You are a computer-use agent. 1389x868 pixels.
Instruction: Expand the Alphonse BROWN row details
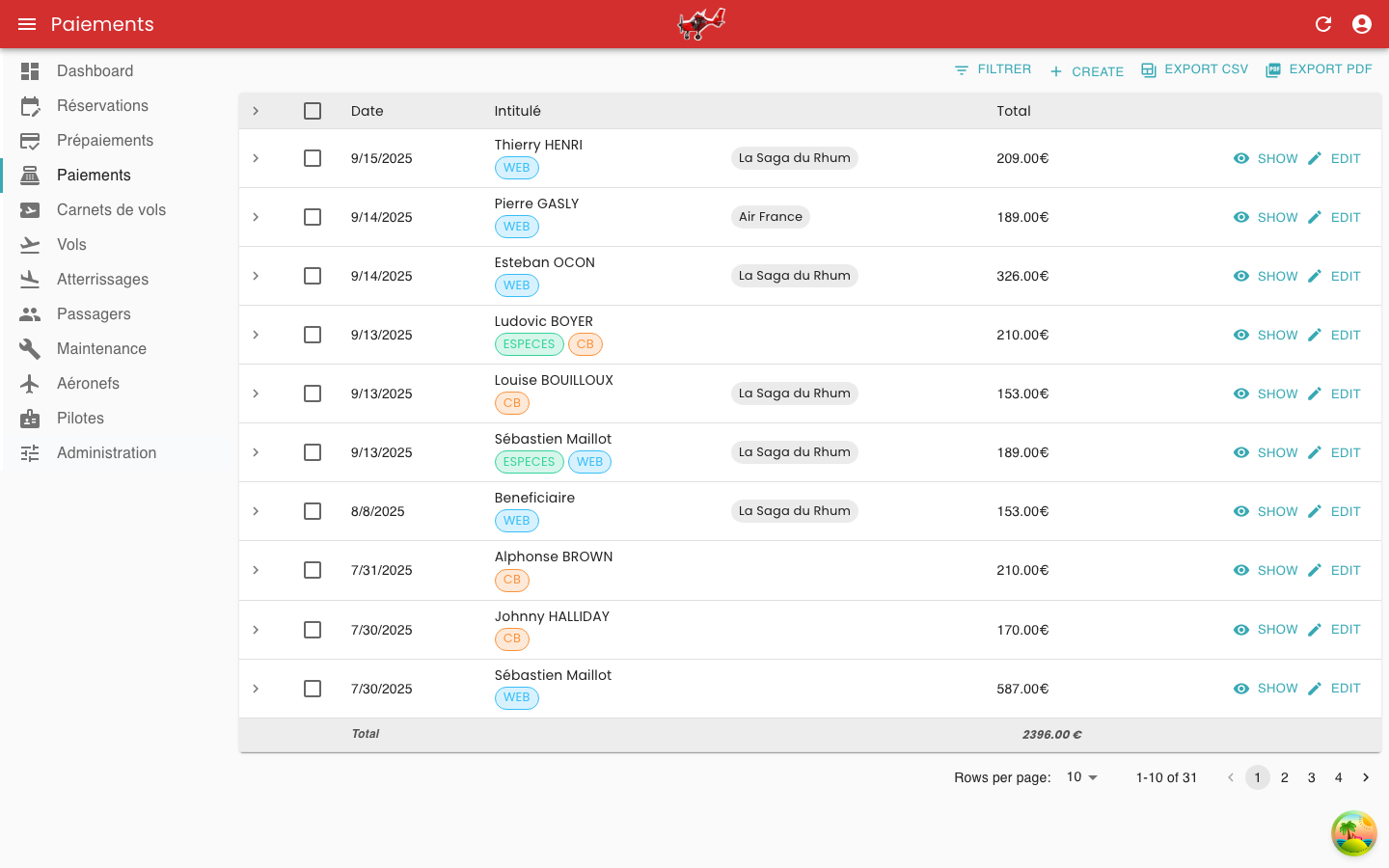click(256, 570)
